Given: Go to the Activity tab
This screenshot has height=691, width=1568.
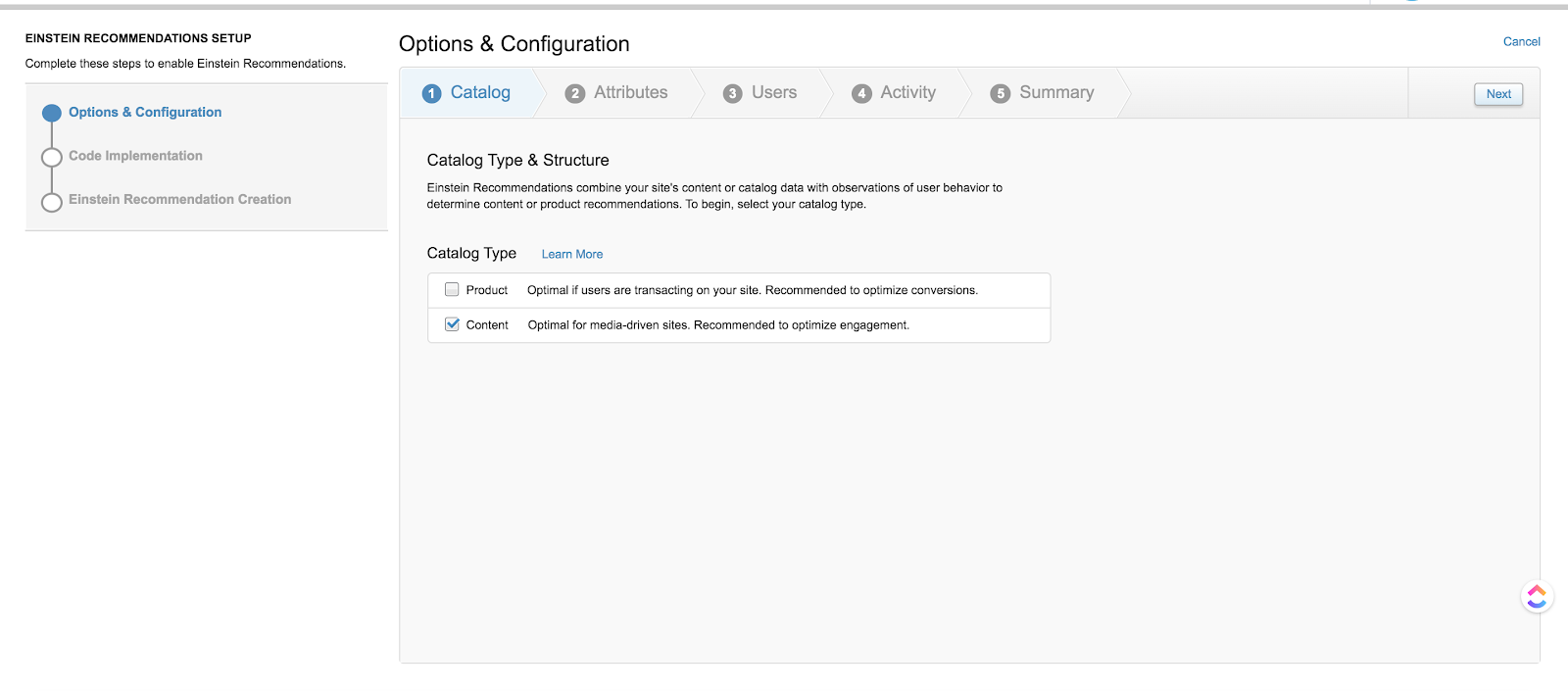Looking at the screenshot, I should [x=907, y=92].
